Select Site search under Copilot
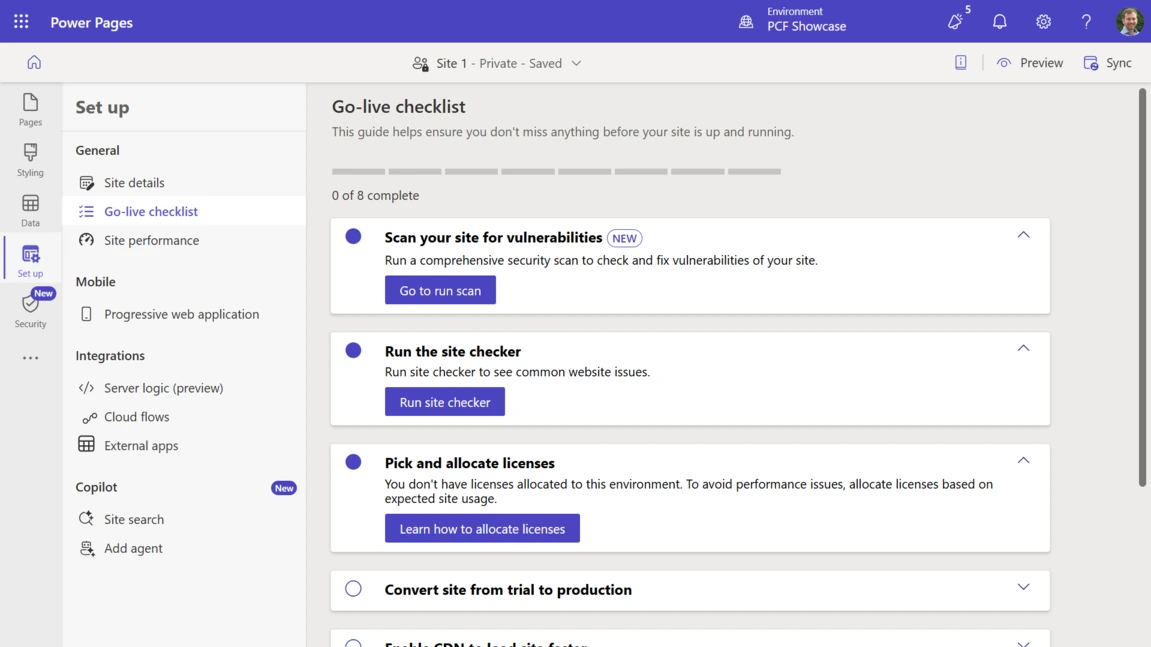Screen dimensions: 1151x647 tap(184, 518)
